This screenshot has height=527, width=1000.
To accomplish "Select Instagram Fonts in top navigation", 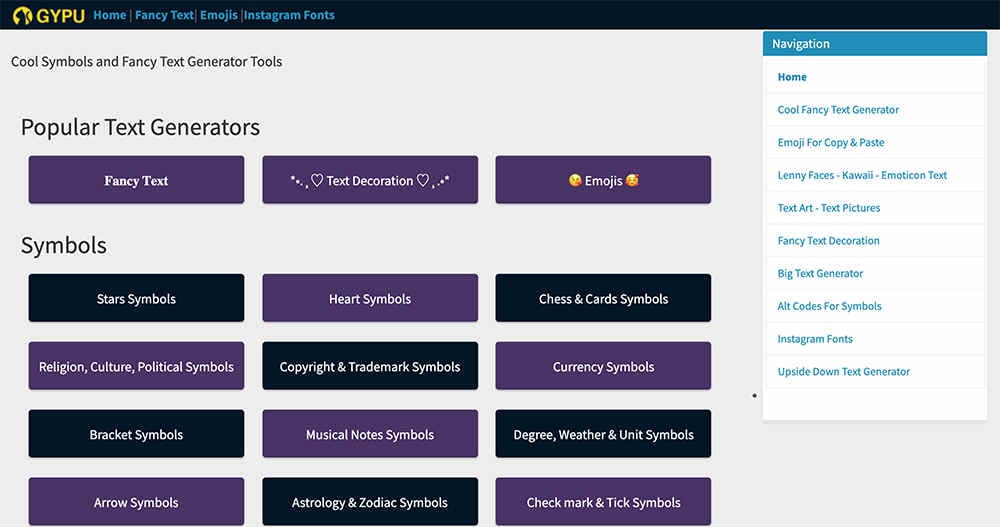I will 290,15.
